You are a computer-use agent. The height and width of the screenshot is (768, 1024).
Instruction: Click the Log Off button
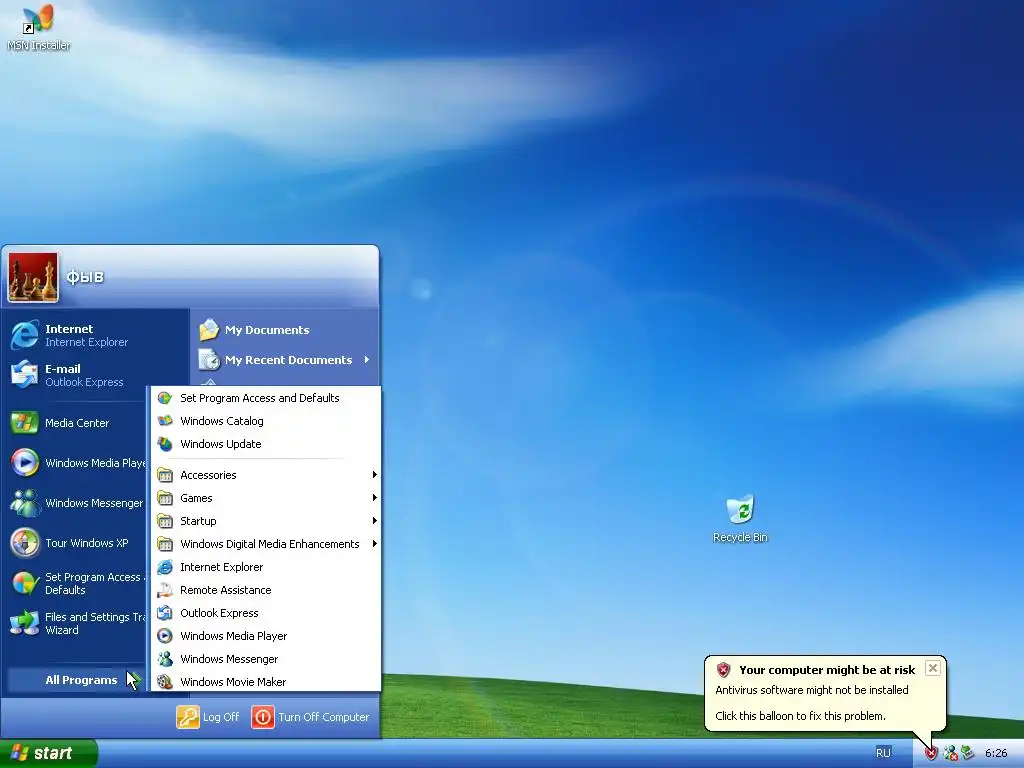pos(208,717)
